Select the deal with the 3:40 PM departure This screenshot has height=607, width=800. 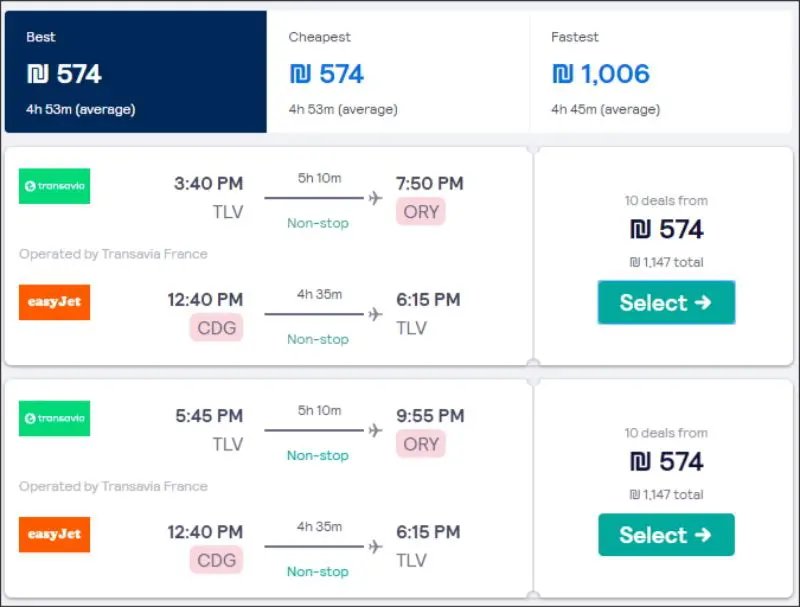[666, 302]
